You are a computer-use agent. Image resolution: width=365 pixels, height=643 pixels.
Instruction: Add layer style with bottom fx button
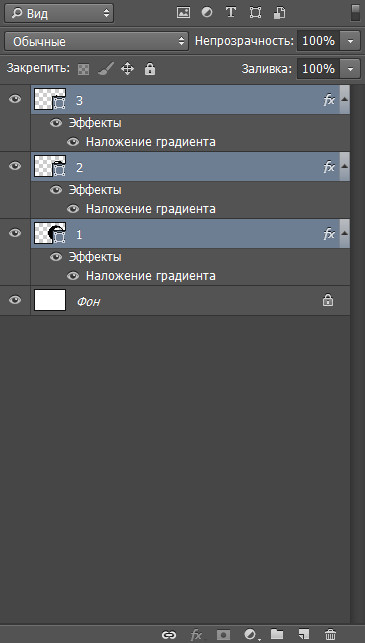[196, 635]
